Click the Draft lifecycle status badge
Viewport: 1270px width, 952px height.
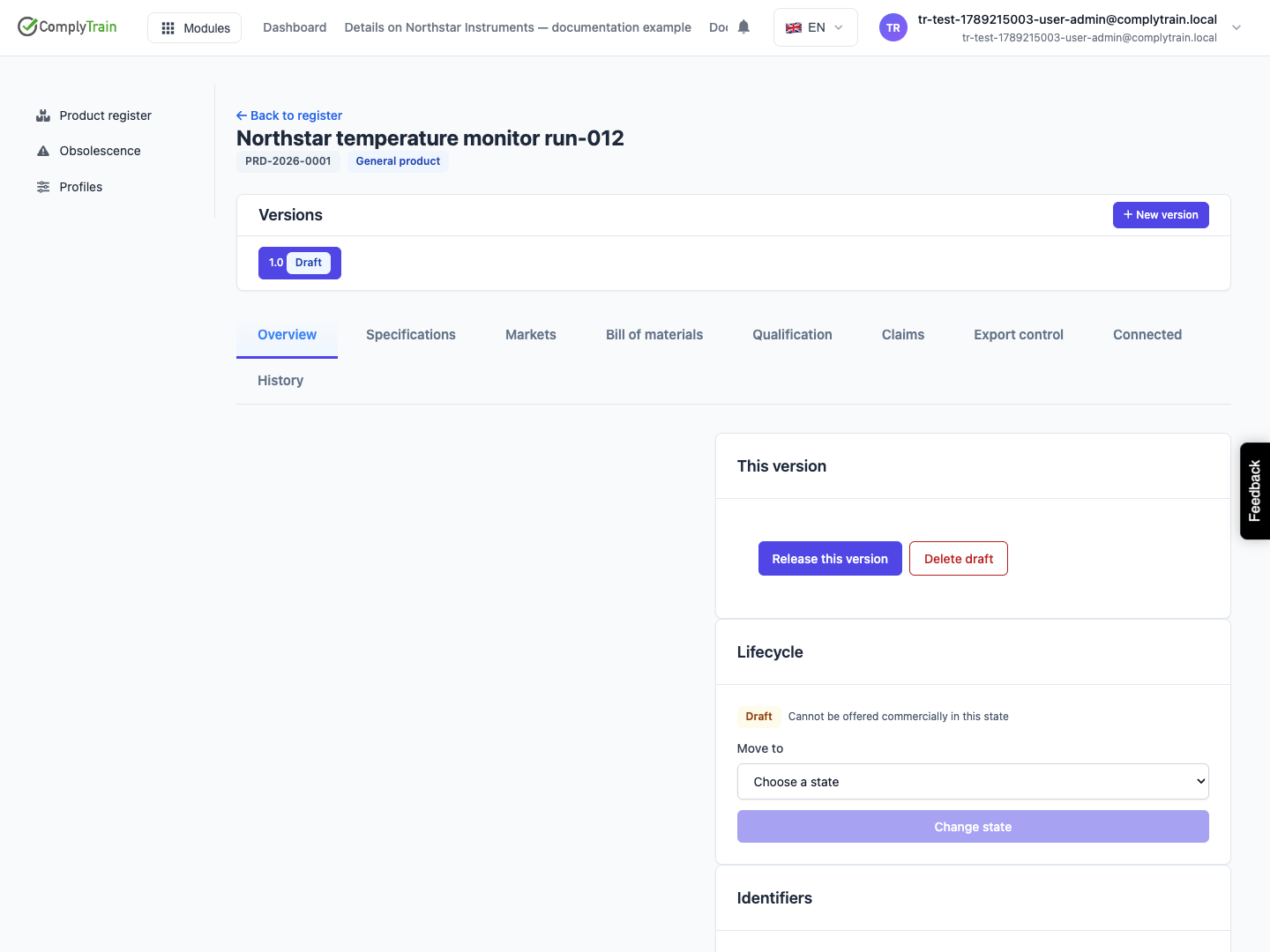click(758, 717)
